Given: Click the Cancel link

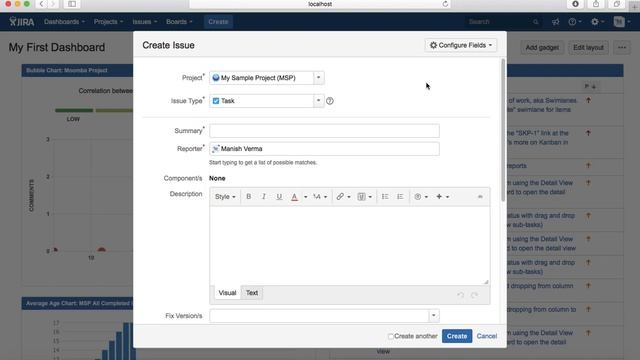Looking at the screenshot, I should tap(487, 336).
